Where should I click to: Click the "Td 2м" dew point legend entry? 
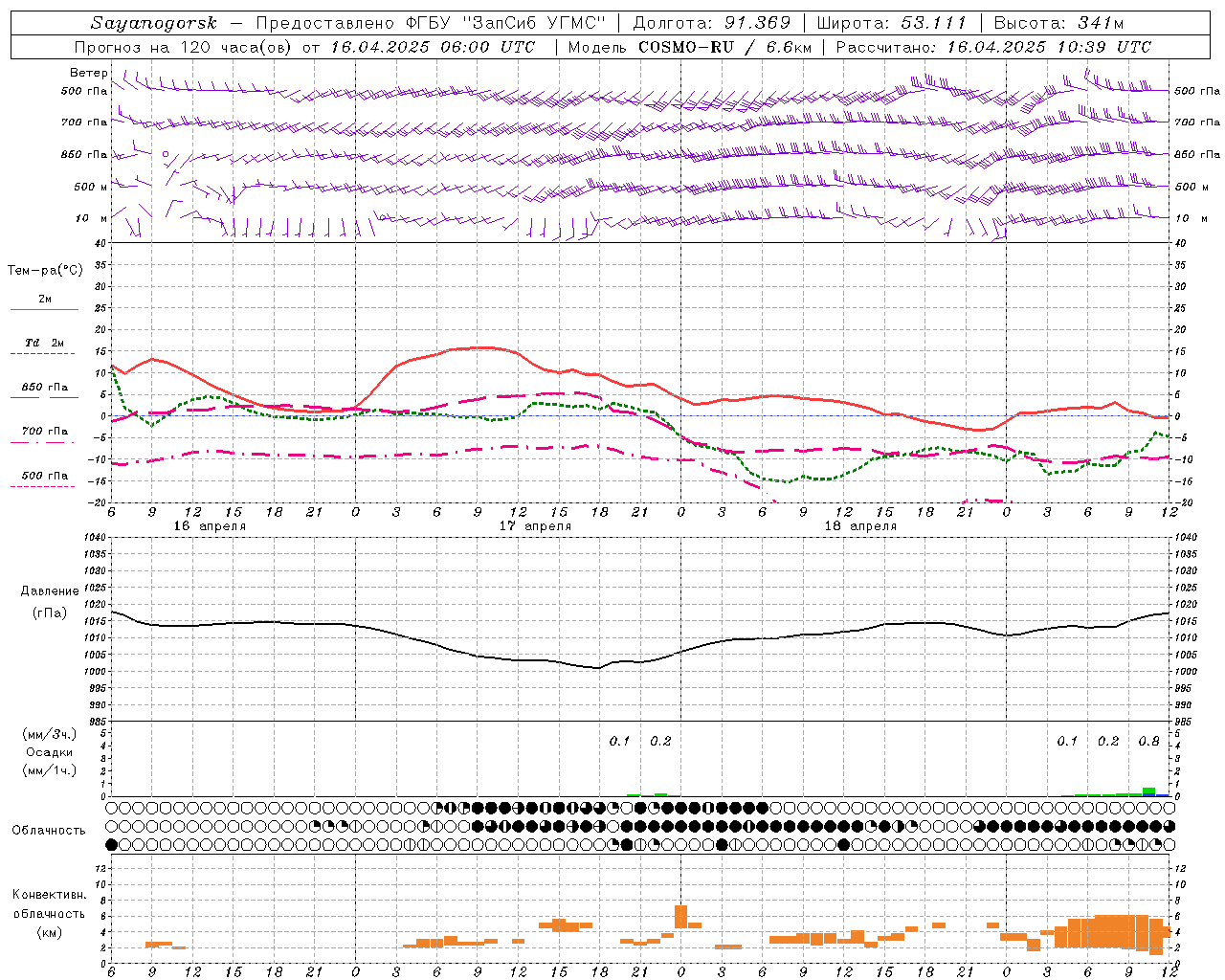tap(45, 343)
